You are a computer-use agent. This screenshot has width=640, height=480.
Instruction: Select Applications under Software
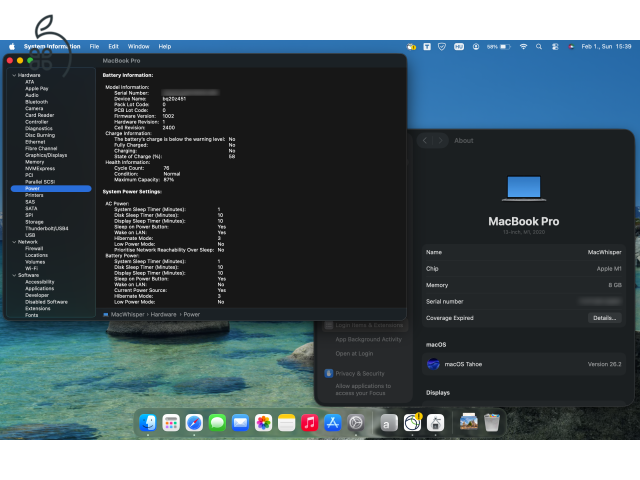click(x=40, y=289)
